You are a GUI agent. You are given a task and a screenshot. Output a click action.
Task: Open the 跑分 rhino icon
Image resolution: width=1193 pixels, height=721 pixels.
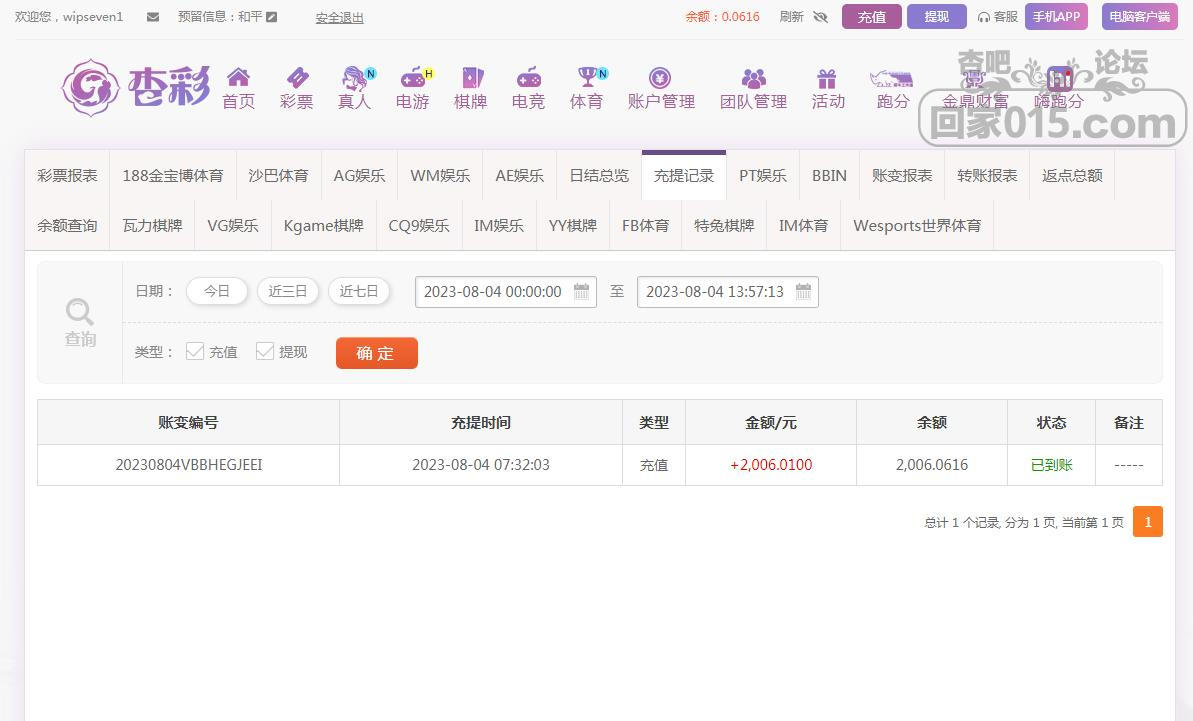coord(891,78)
